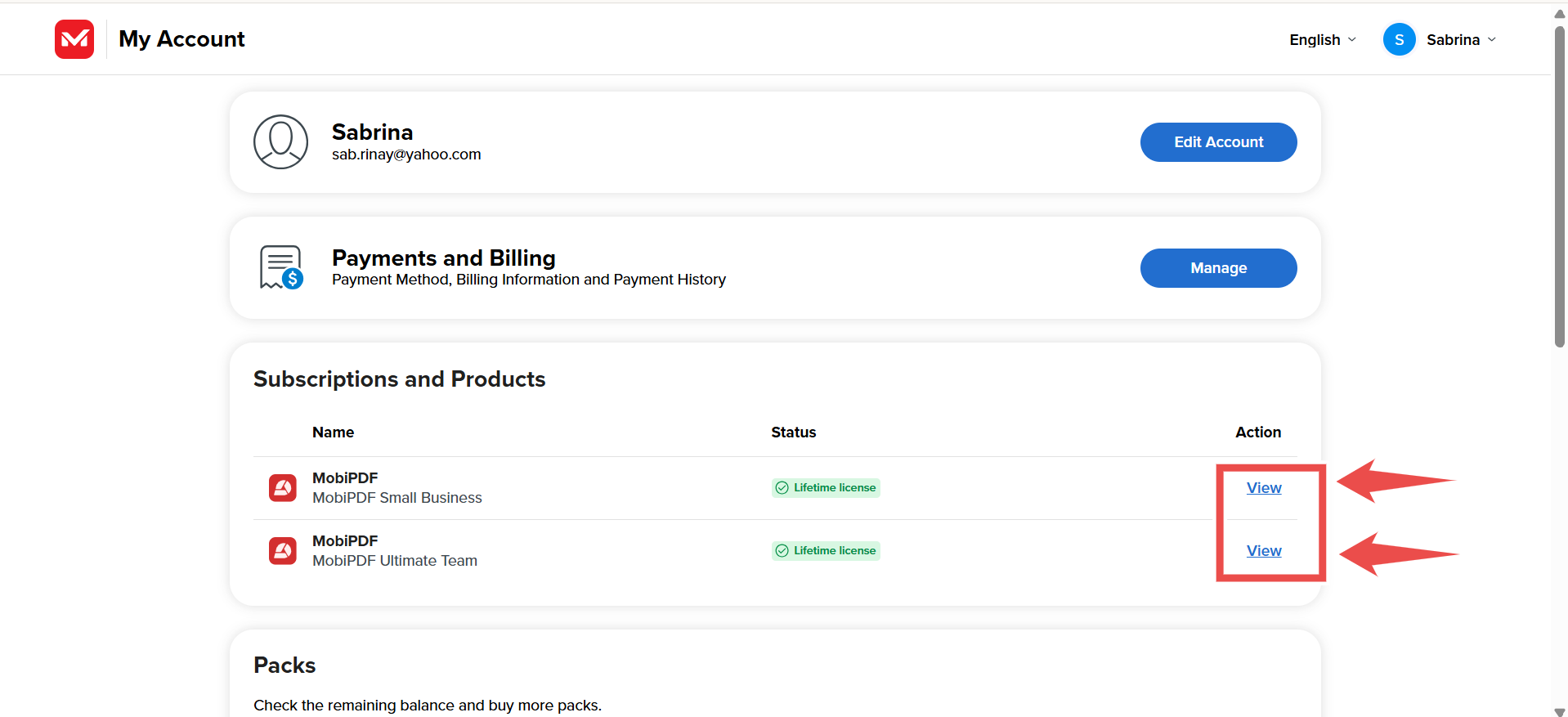This screenshot has width=1568, height=717.
Task: Expand the Sabrina account menu
Action: coord(1461,39)
